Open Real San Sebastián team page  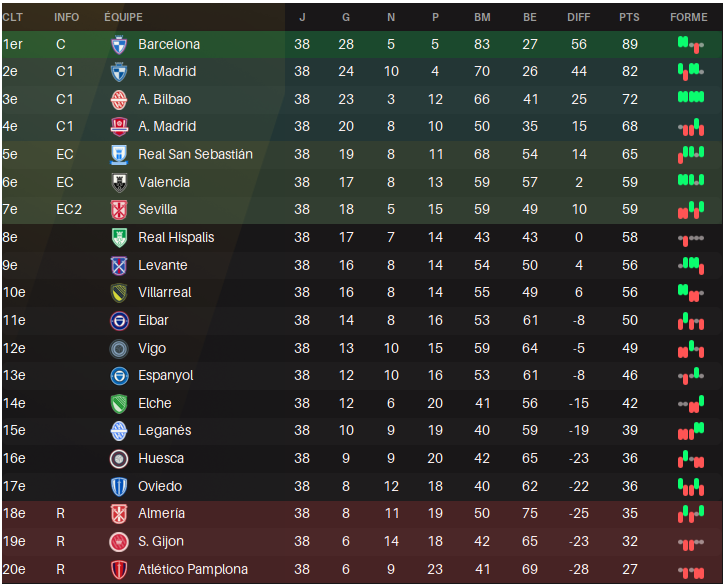[x=195, y=154]
